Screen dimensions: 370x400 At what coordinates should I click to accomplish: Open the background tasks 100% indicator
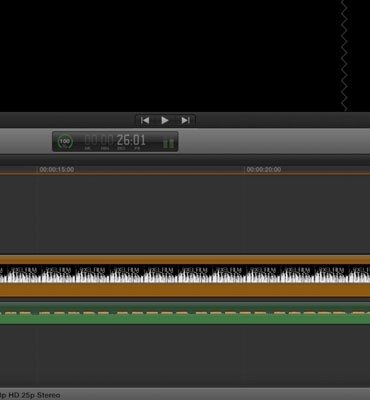[x=65, y=141]
